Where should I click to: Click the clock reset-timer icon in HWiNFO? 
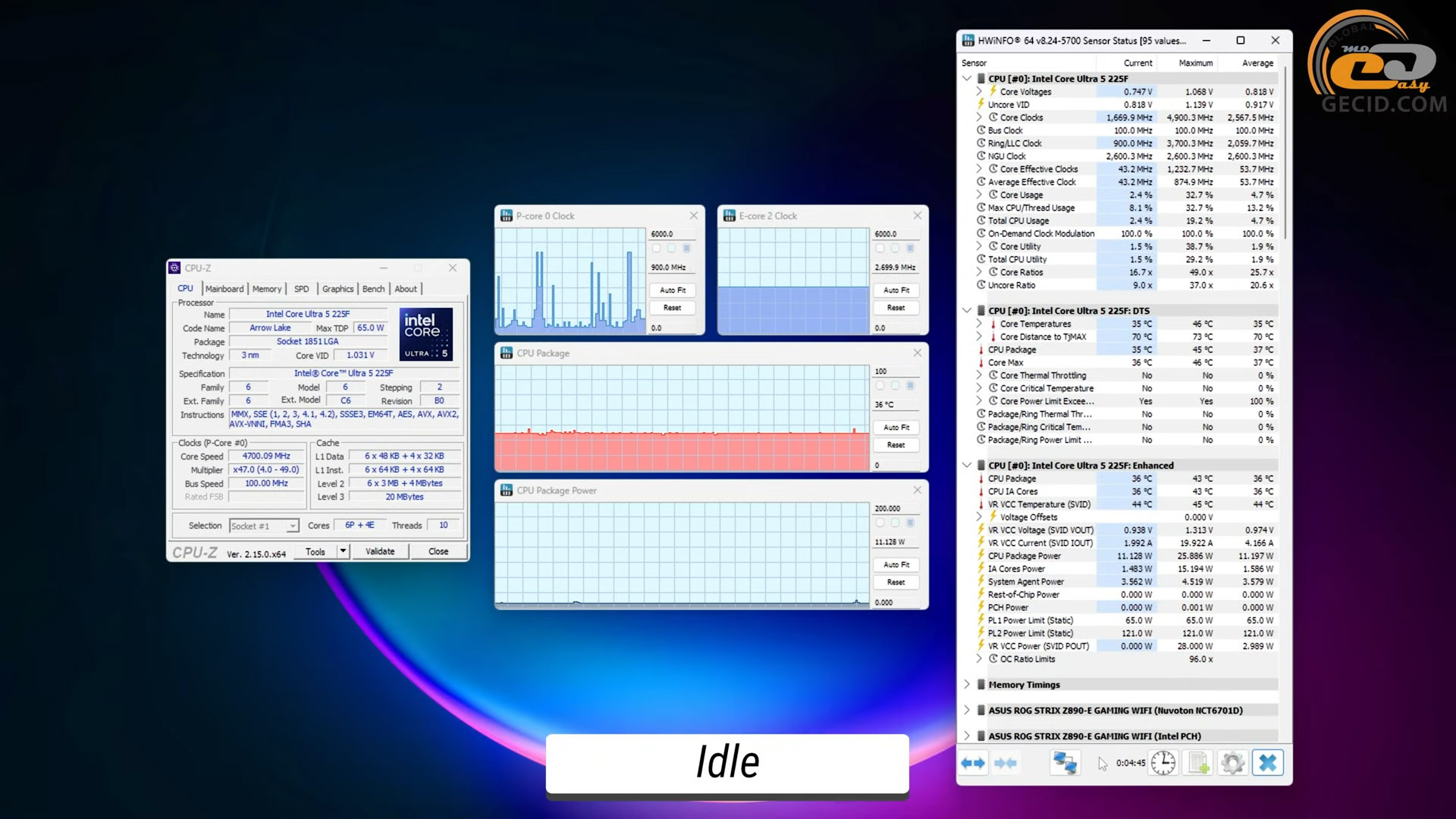(1163, 763)
